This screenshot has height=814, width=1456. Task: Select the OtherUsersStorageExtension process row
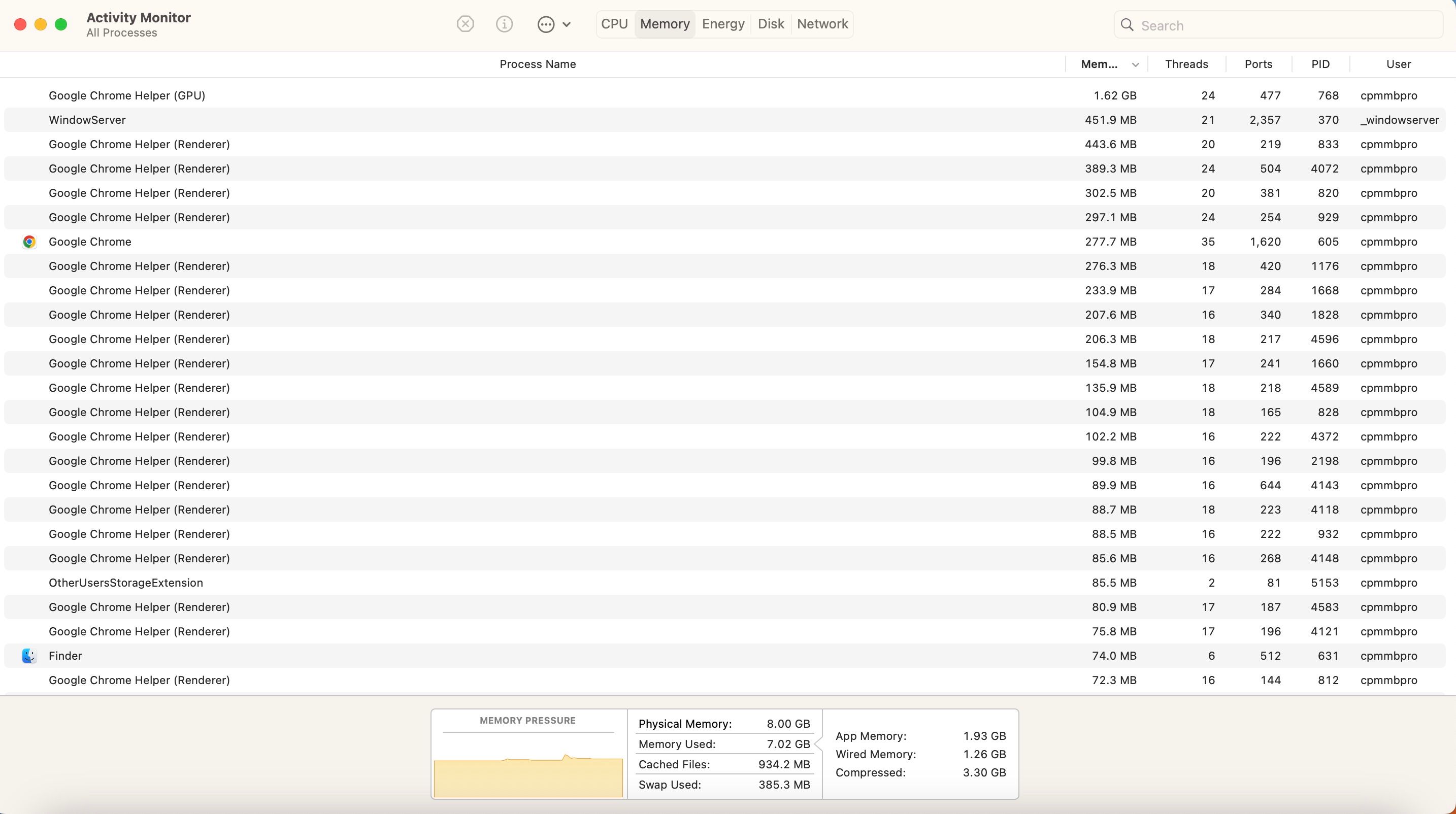point(125,583)
